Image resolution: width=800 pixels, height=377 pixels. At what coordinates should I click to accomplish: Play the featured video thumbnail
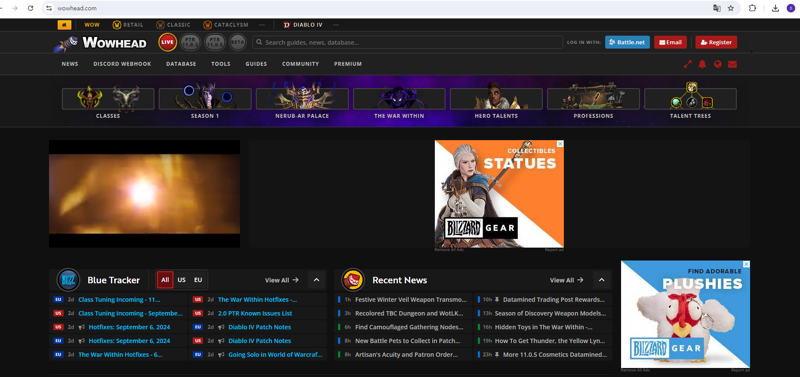point(144,194)
